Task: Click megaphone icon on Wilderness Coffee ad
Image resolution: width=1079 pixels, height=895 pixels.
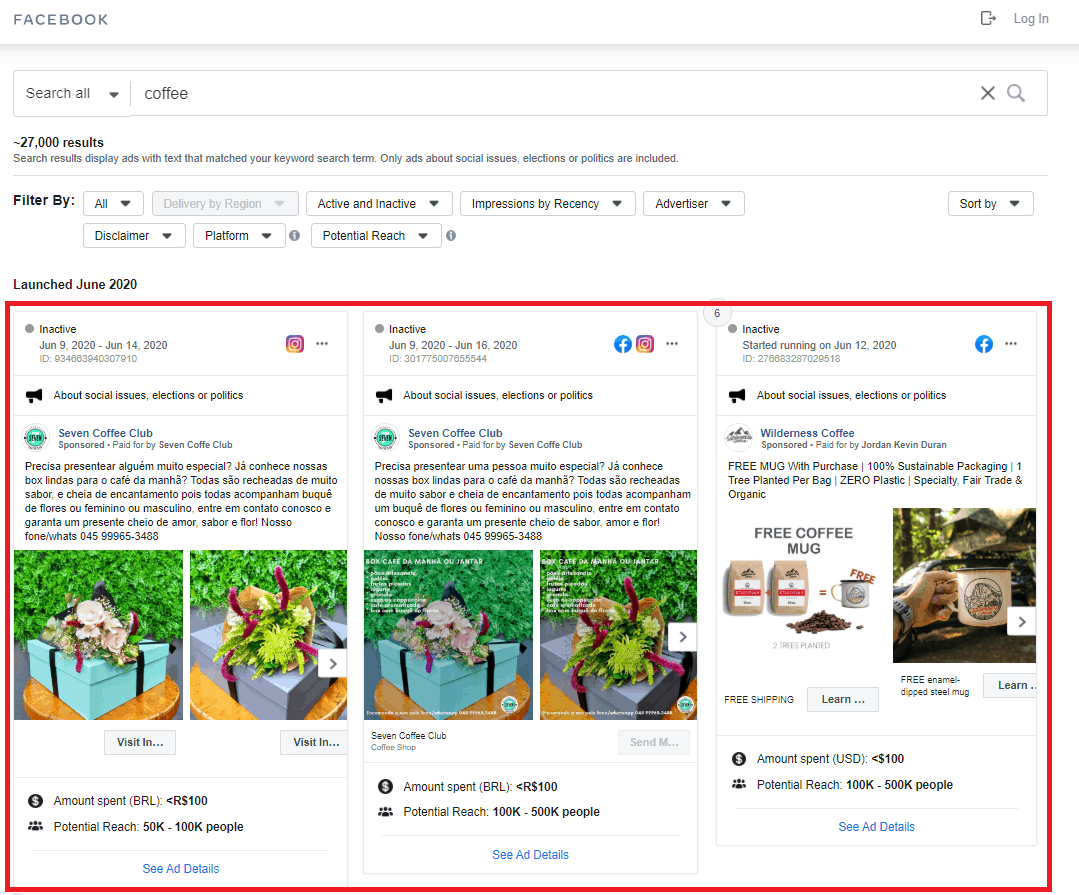Action: coord(737,396)
